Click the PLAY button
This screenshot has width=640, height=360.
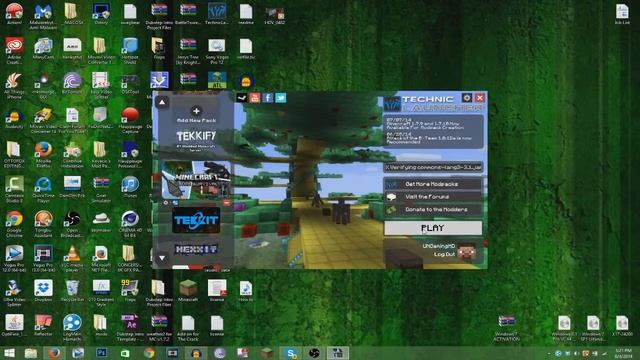433,228
